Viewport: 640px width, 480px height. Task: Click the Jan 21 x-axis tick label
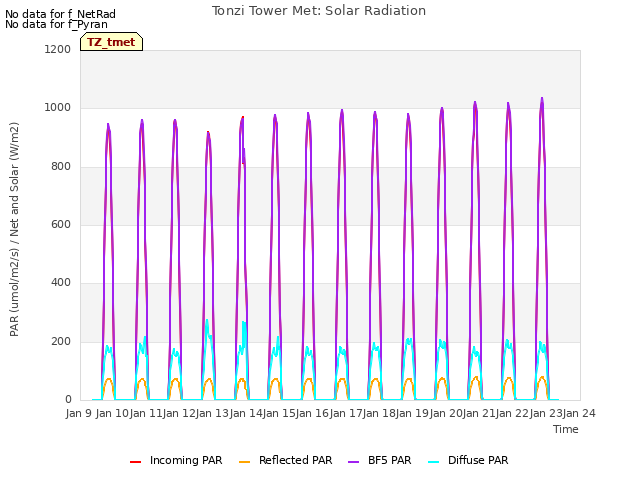[479, 413]
